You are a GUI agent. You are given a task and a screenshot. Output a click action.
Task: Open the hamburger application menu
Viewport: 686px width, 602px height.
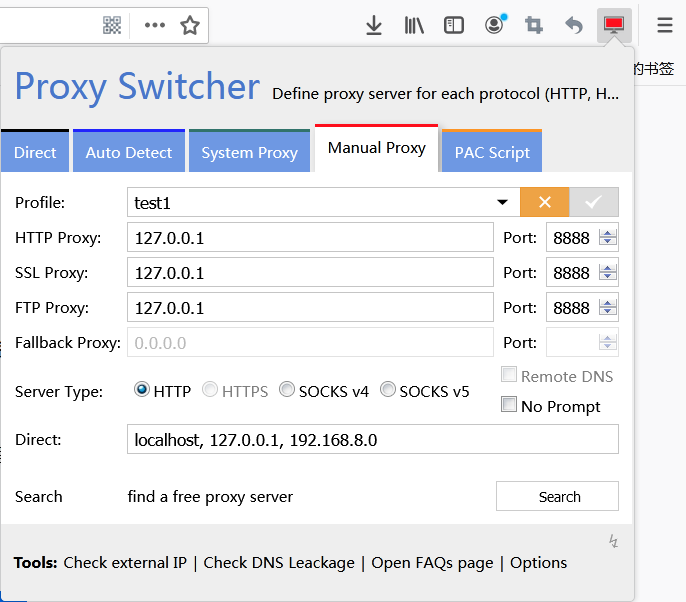pyautogui.click(x=665, y=25)
